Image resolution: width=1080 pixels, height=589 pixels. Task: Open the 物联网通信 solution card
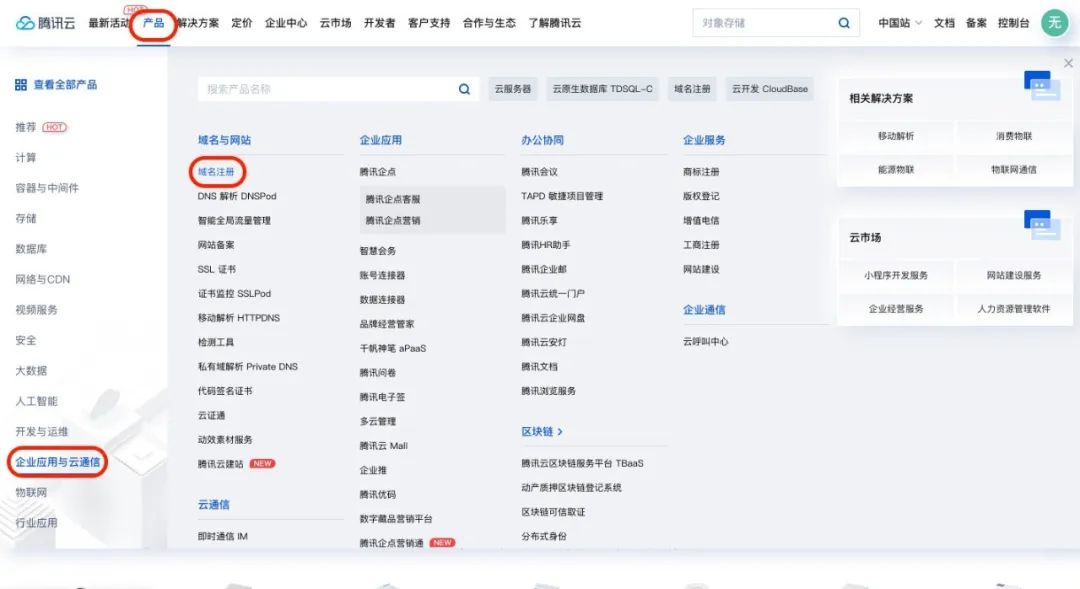pyautogui.click(x=1014, y=169)
